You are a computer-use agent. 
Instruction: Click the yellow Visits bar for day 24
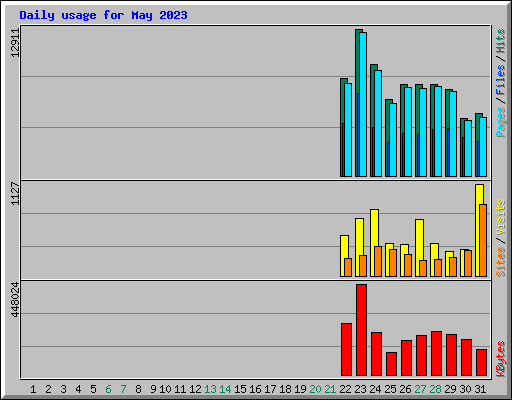pos(373,243)
